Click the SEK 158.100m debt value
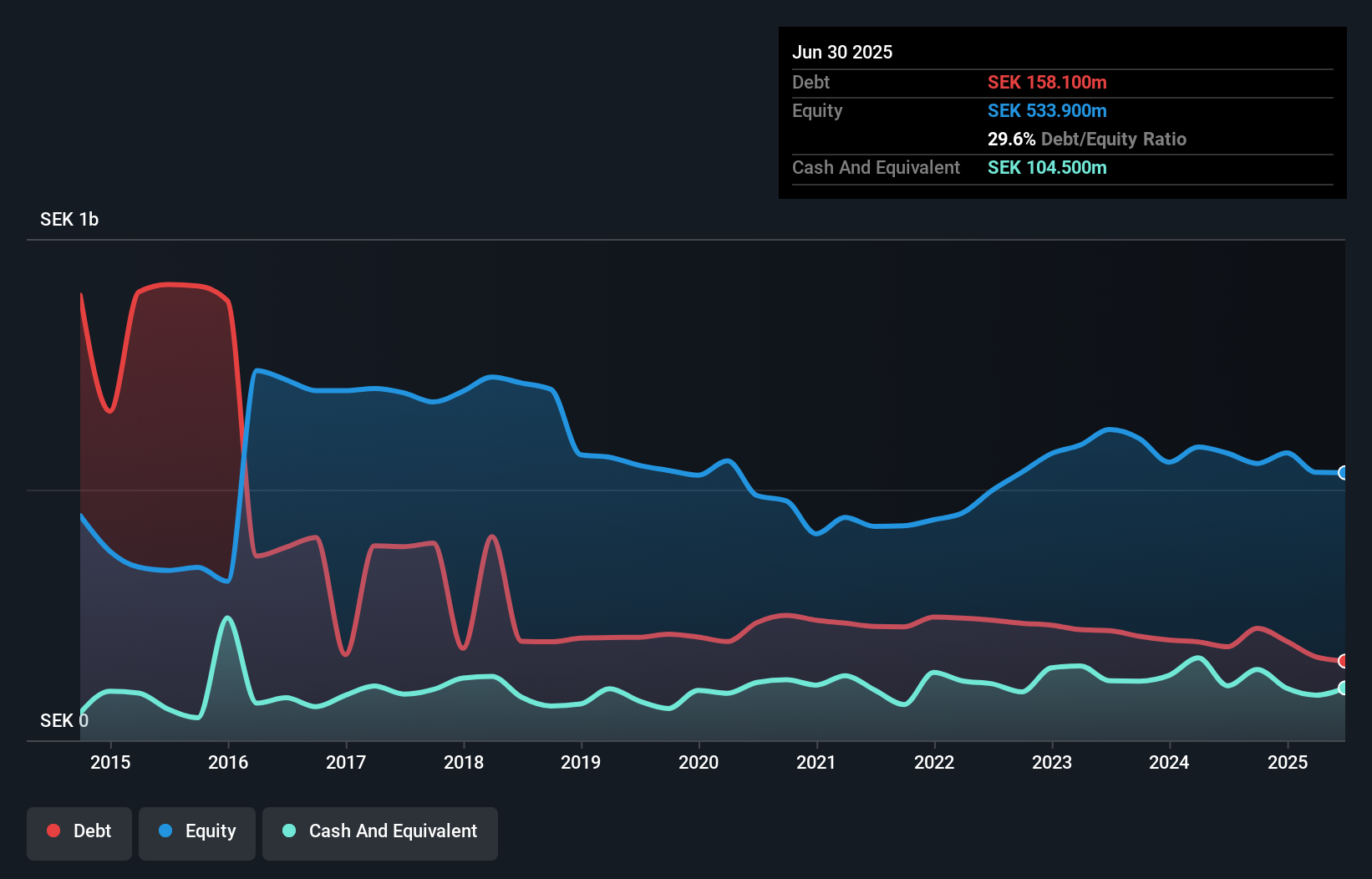The width and height of the screenshot is (1372, 879). 1047,82
